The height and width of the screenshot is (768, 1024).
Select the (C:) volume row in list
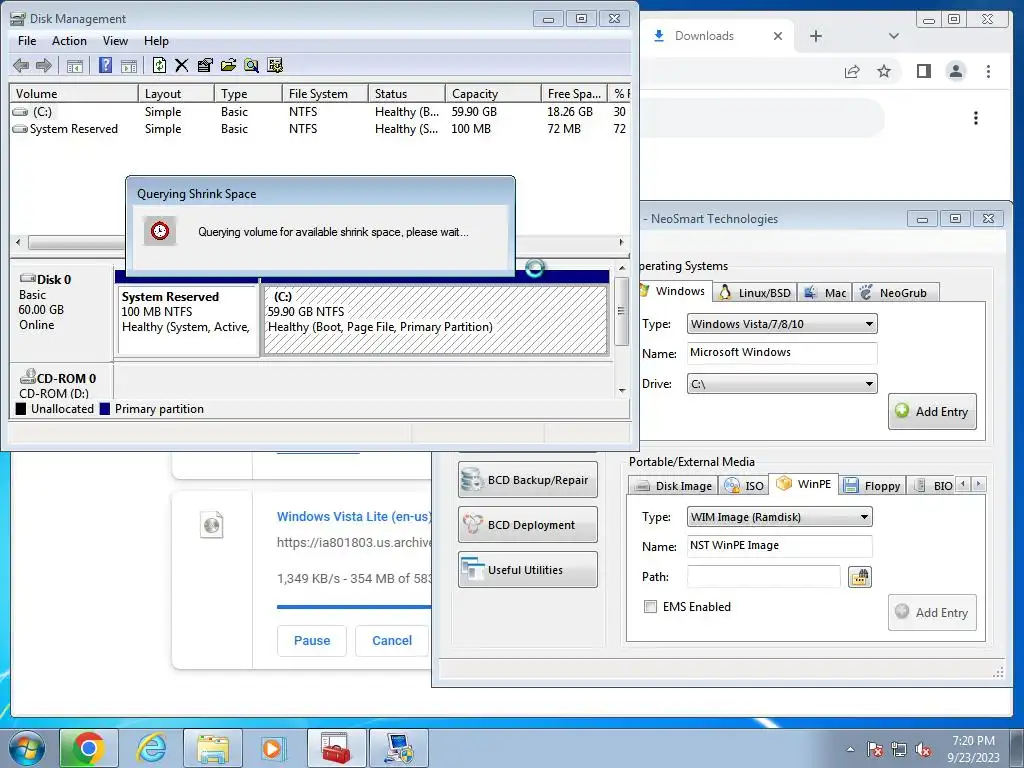pyautogui.click(x=320, y=112)
